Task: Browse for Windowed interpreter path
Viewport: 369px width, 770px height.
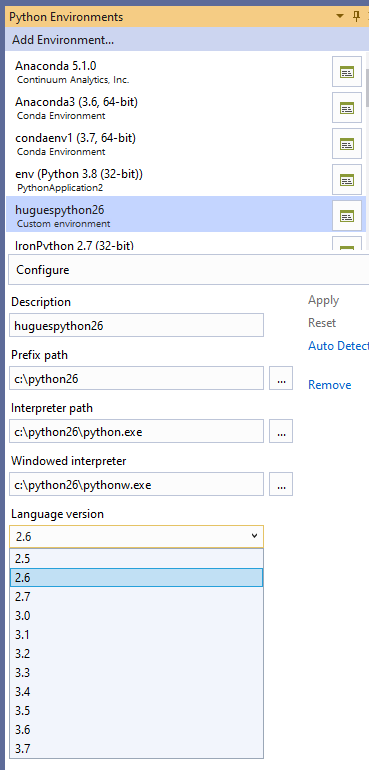Action: 281,484
